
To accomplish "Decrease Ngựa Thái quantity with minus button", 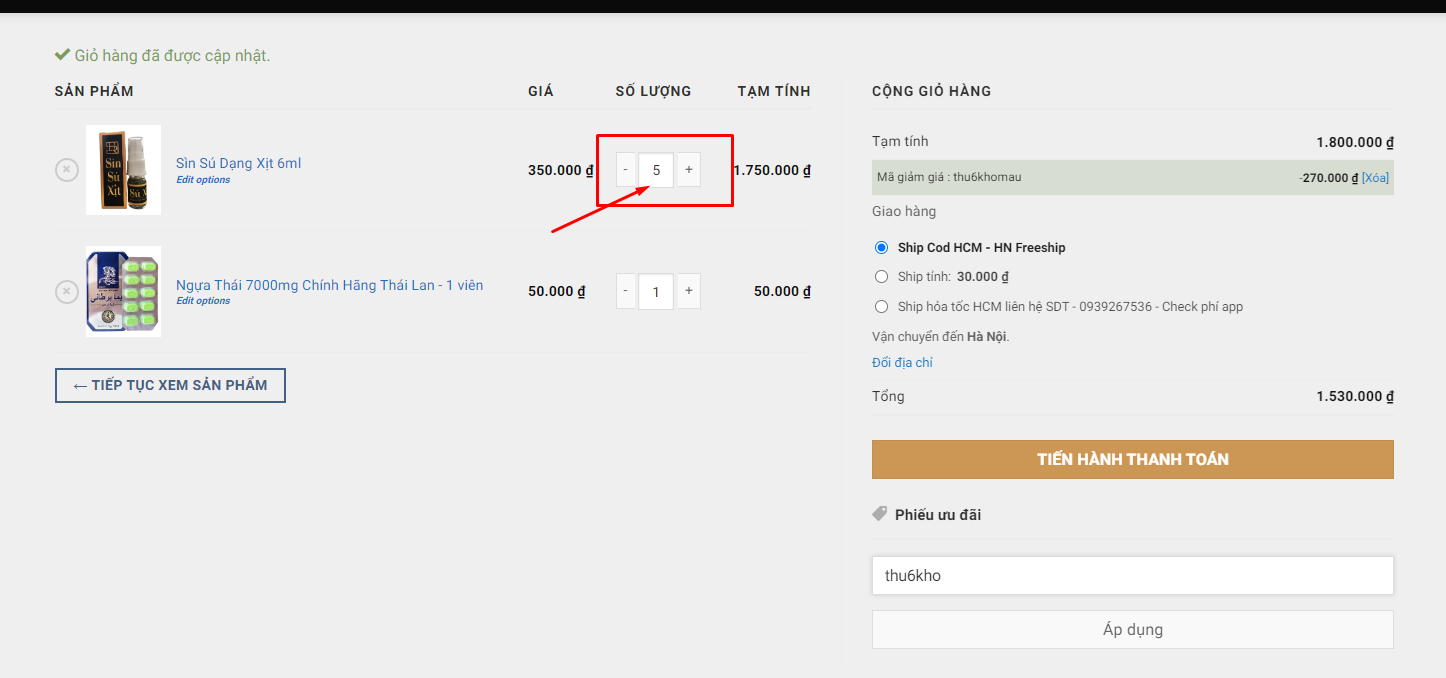I will (x=626, y=291).
